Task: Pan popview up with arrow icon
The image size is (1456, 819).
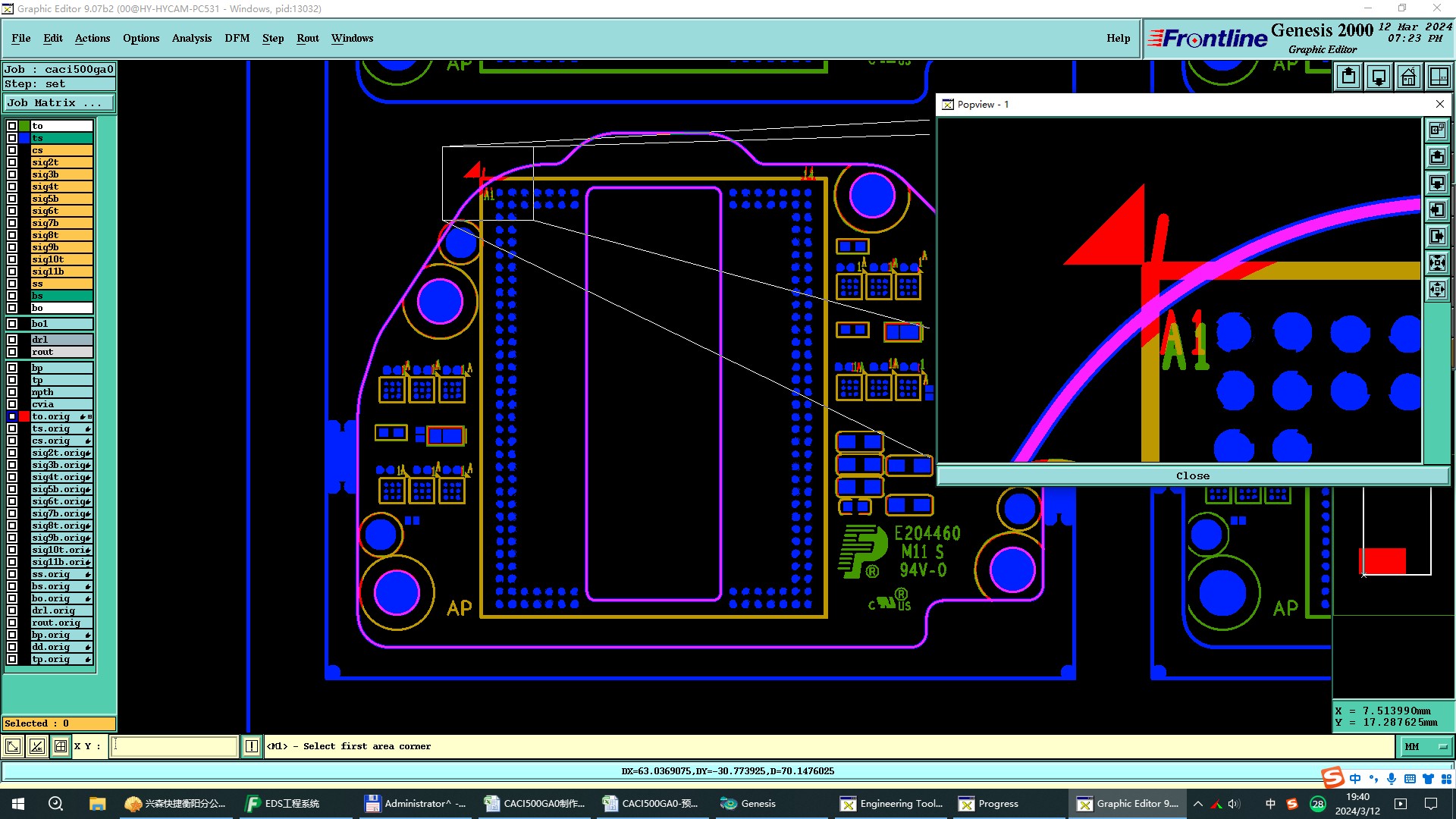Action: [1437, 157]
